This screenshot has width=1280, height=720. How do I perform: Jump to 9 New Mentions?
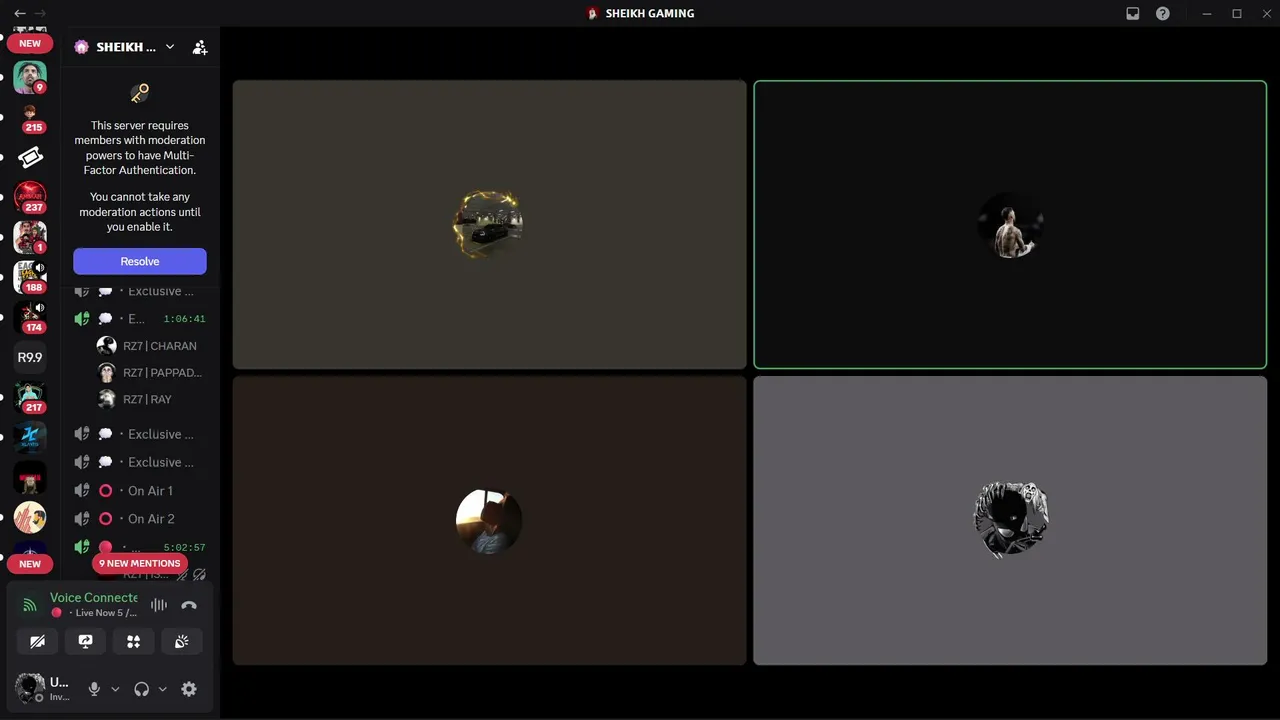140,563
